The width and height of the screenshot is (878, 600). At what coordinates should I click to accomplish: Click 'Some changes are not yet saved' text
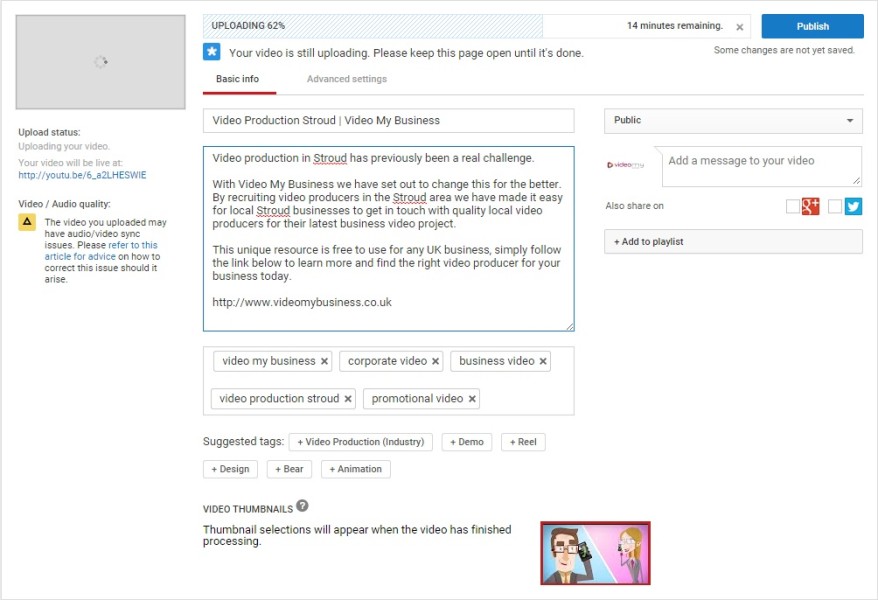(x=784, y=50)
